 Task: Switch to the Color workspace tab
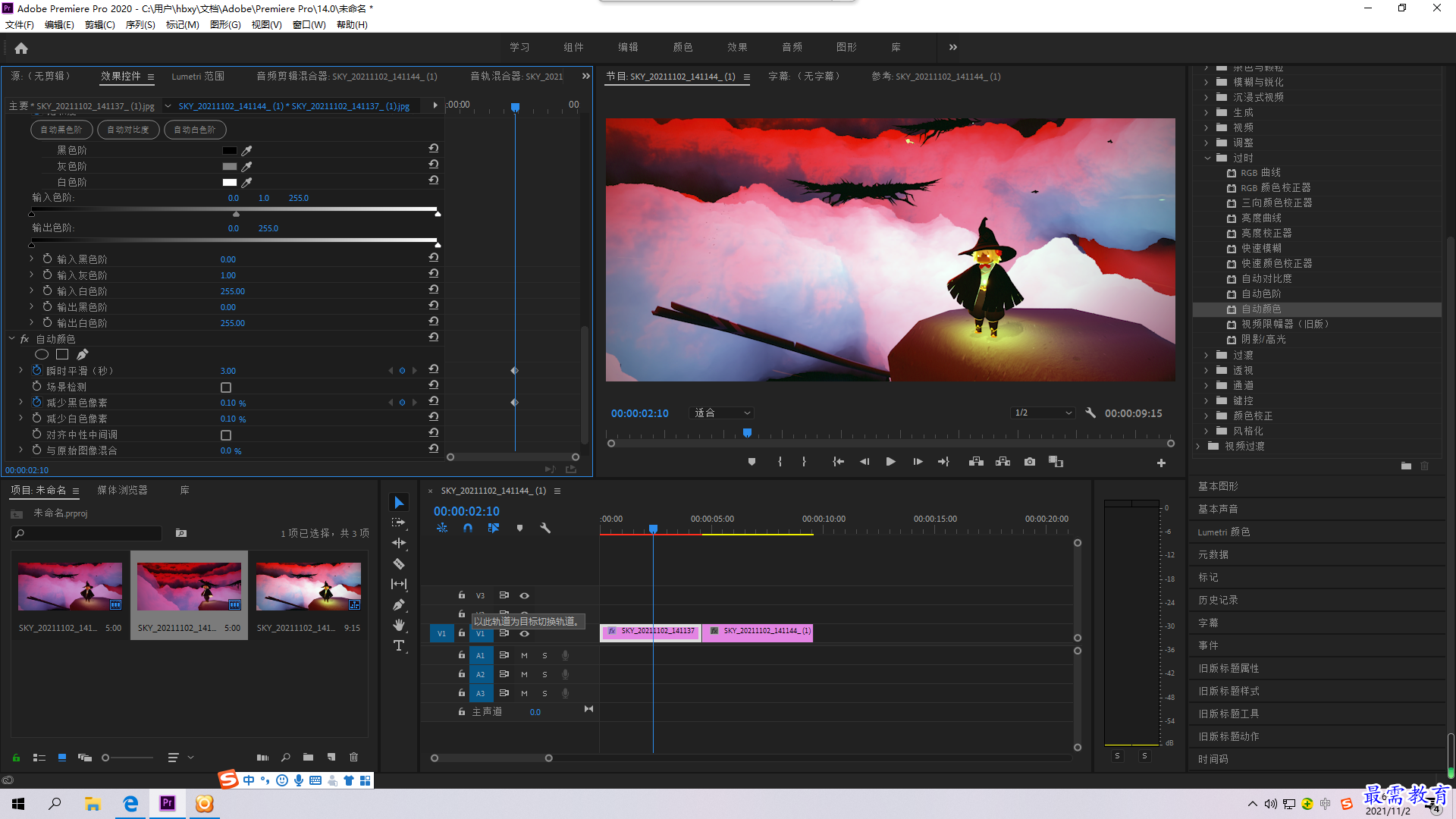point(682,47)
